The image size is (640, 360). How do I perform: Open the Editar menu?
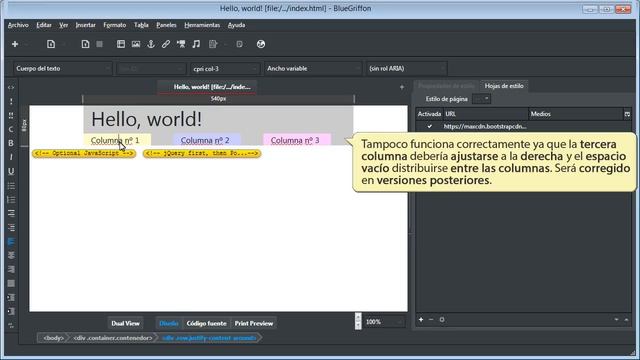(x=44, y=25)
